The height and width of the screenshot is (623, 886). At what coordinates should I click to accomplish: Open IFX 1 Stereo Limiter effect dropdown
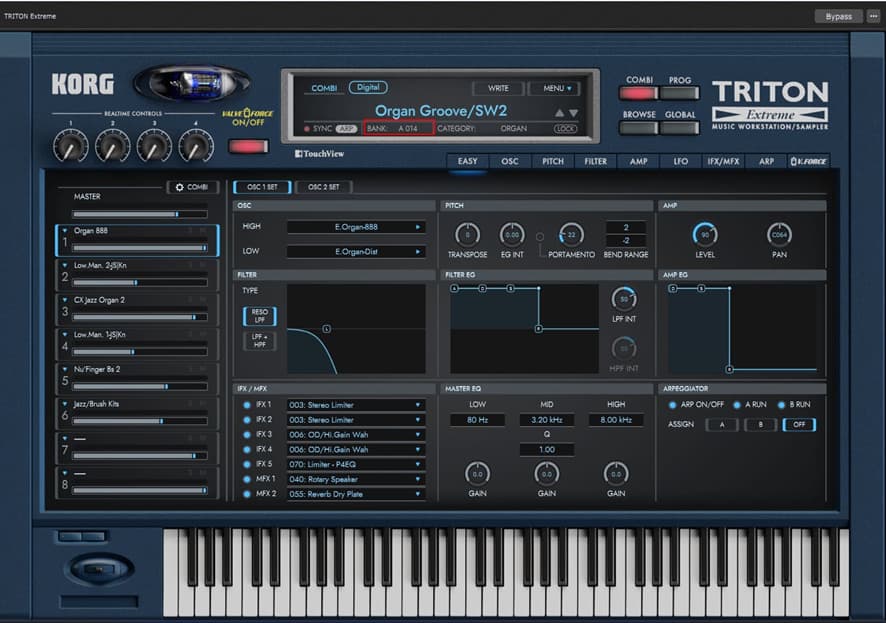356,405
